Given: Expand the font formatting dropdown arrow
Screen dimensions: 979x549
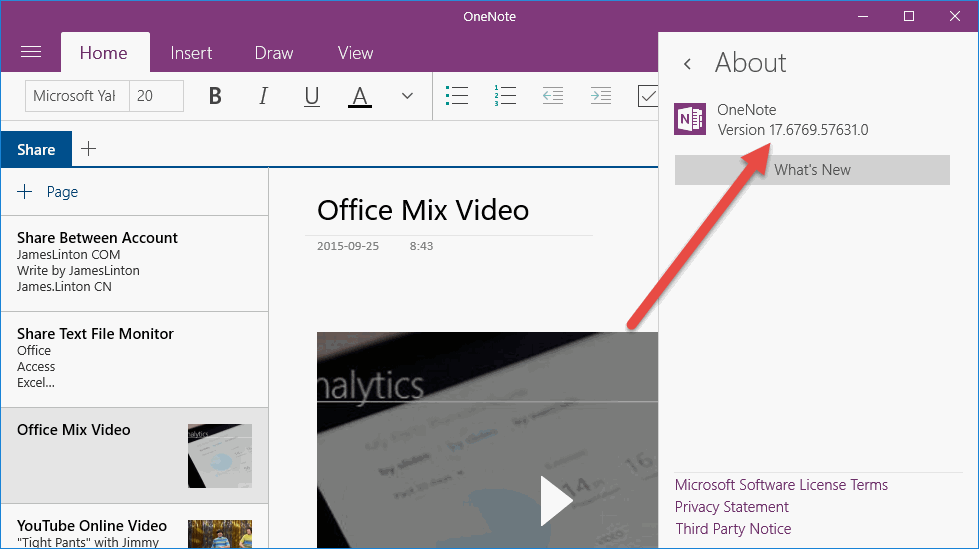Looking at the screenshot, I should 407,96.
